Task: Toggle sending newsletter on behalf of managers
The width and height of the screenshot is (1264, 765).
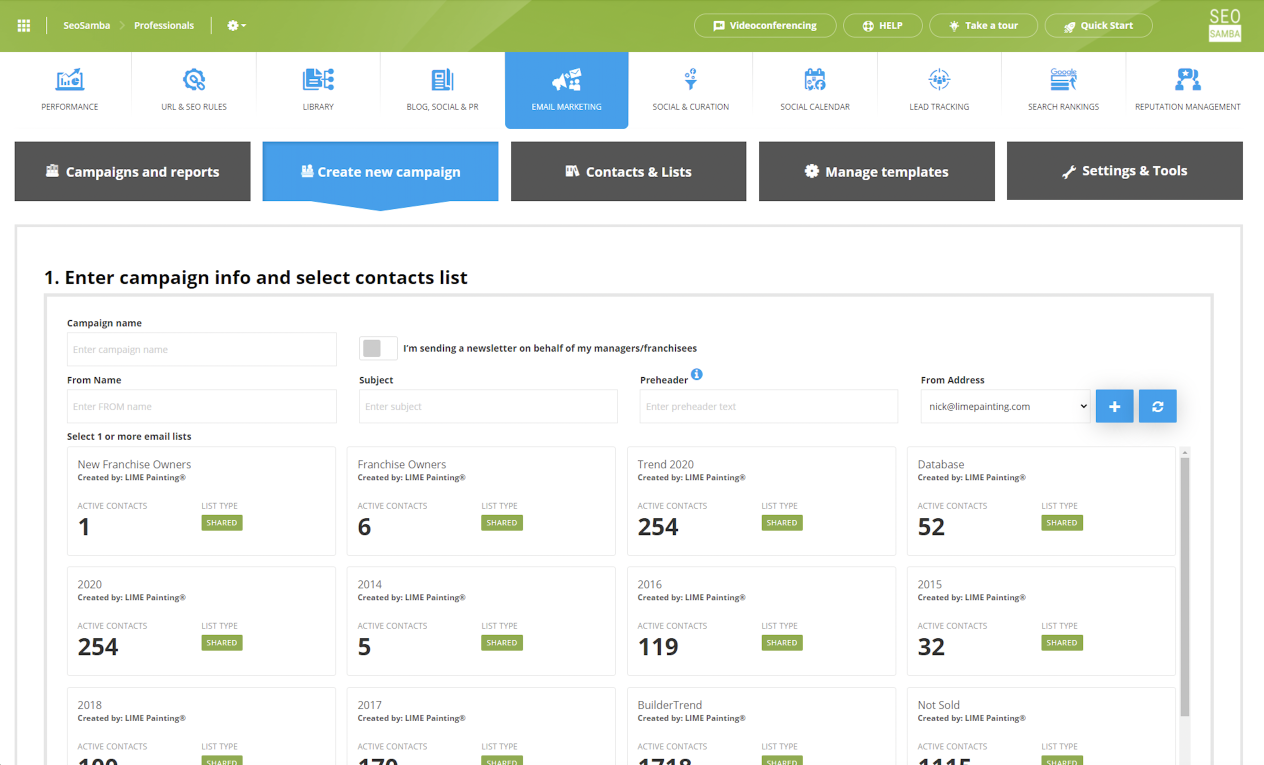Action: (378, 348)
